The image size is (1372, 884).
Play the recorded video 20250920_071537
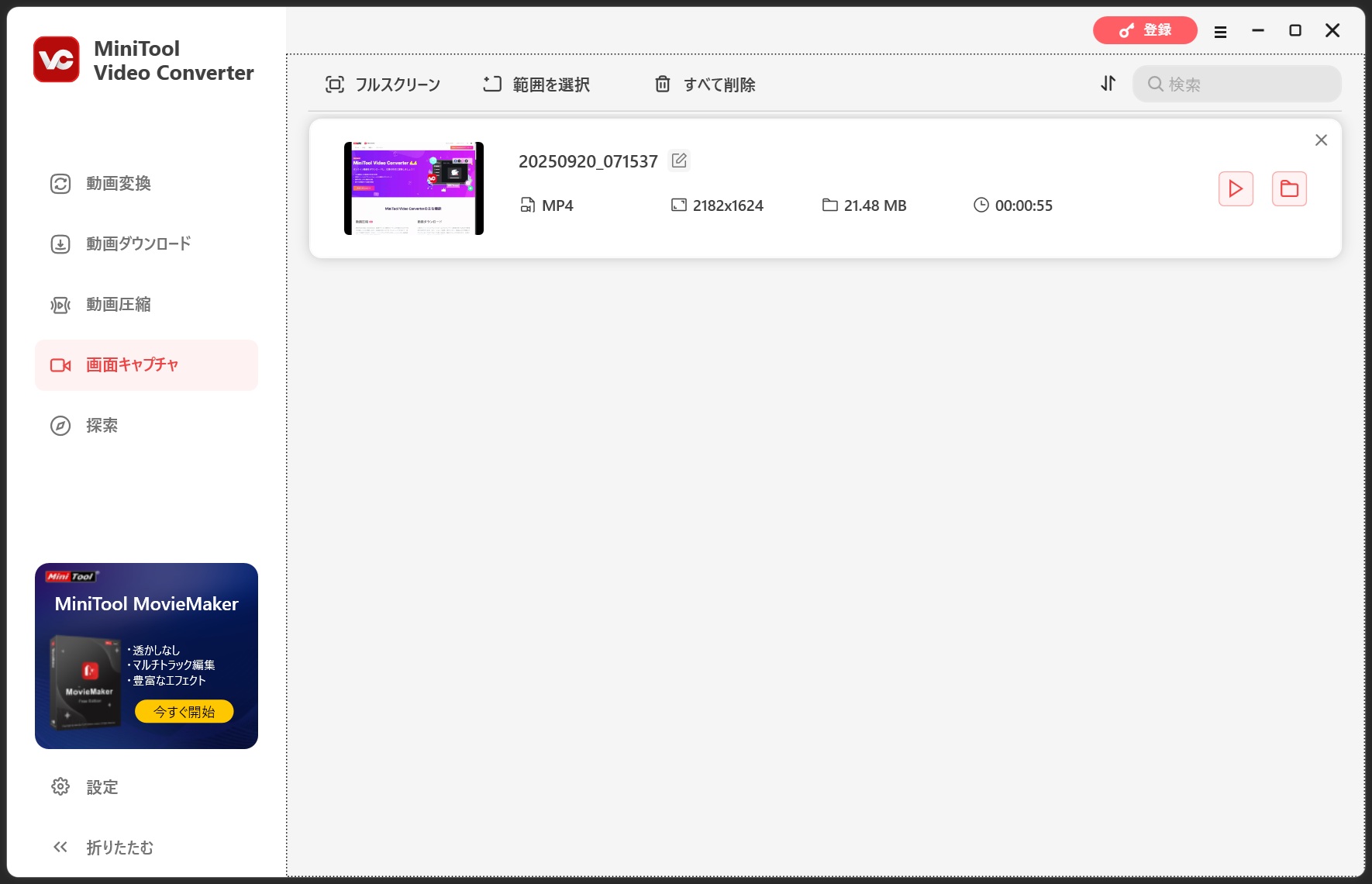click(1236, 188)
